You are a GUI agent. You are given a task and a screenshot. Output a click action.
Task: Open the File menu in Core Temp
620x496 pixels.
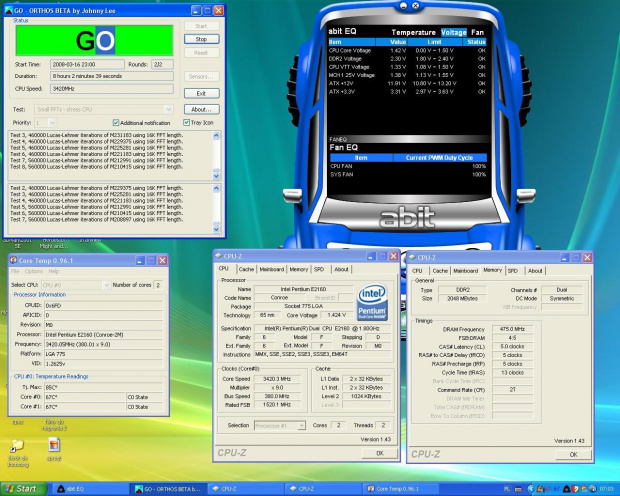(x=15, y=271)
